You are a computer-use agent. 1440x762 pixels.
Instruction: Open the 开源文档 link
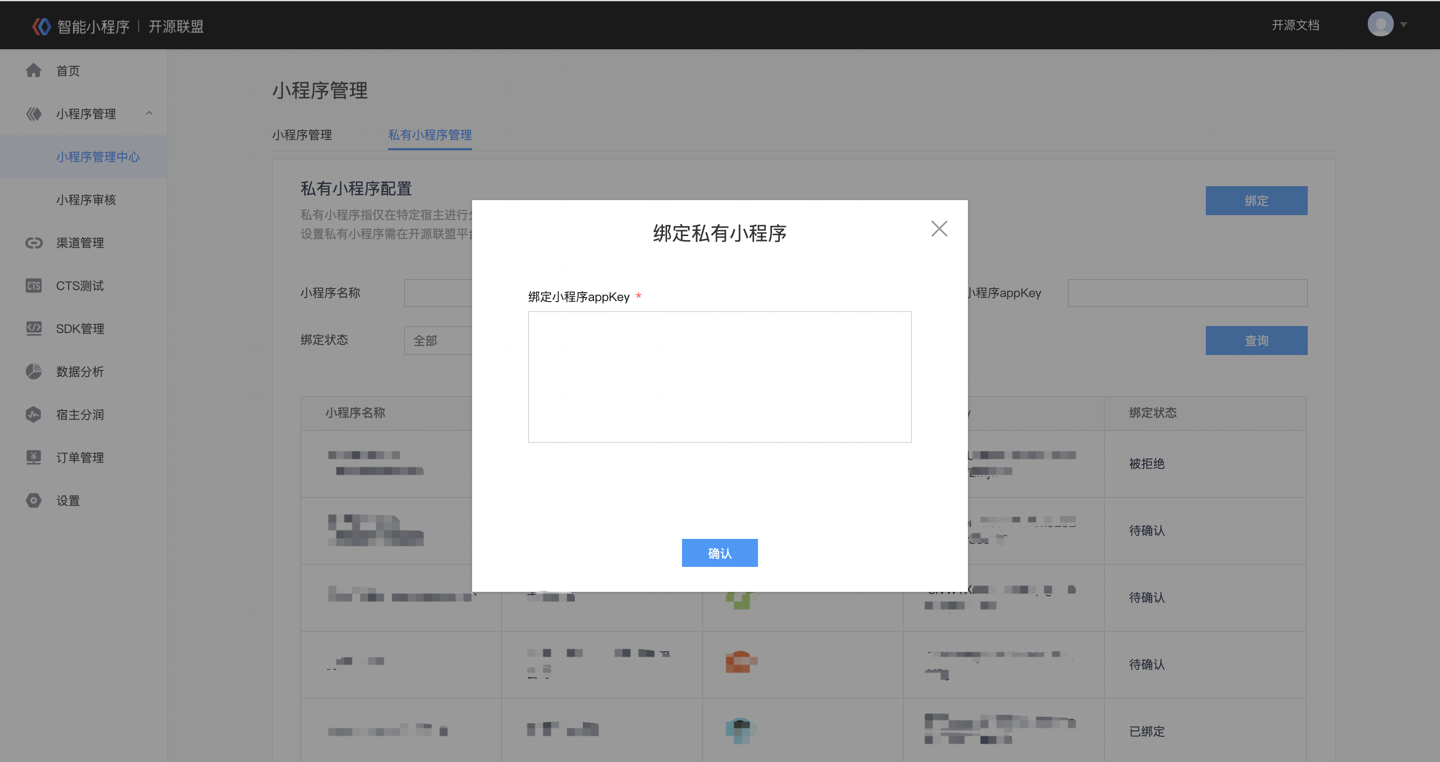tap(1296, 25)
